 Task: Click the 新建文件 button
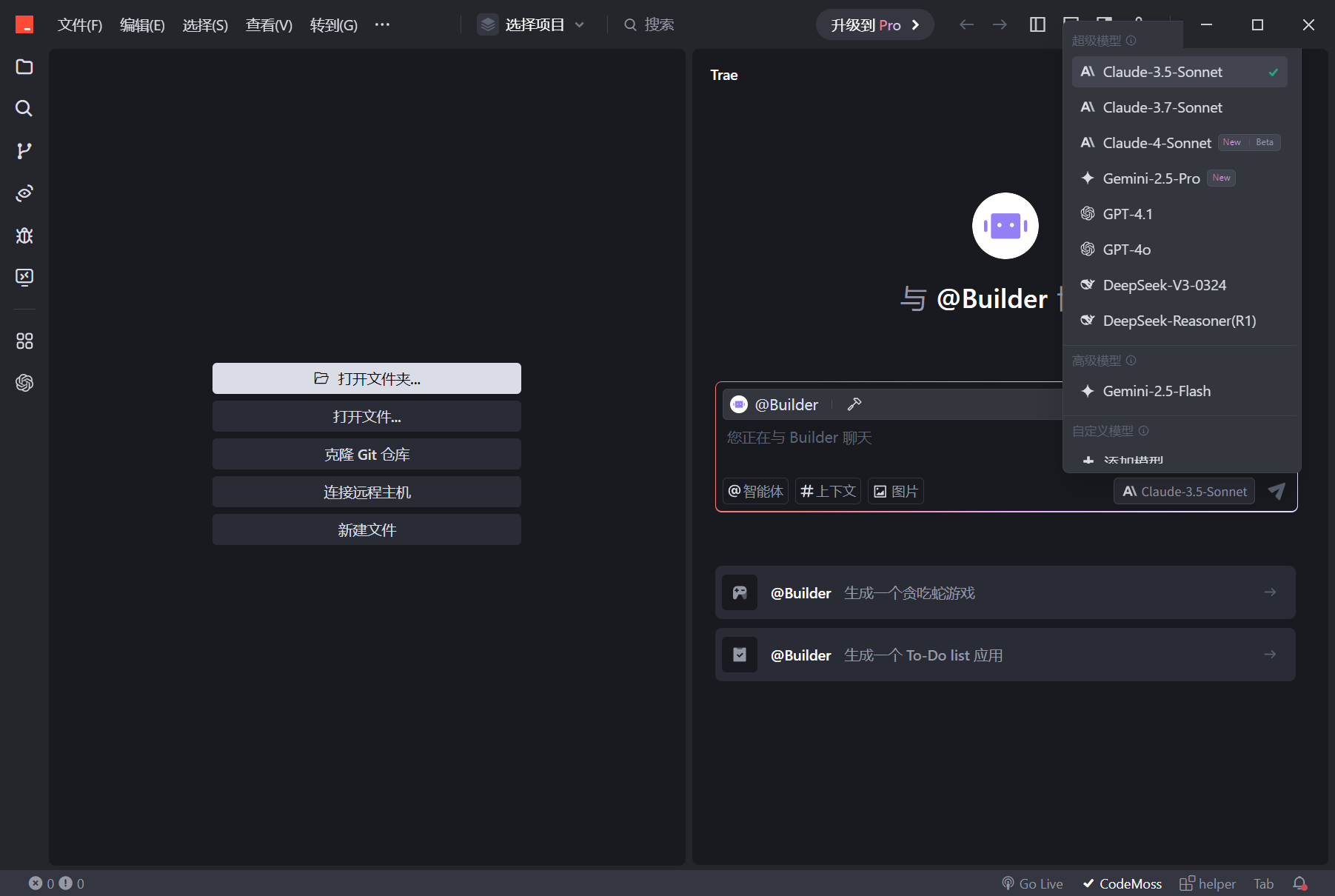pyautogui.click(x=367, y=529)
